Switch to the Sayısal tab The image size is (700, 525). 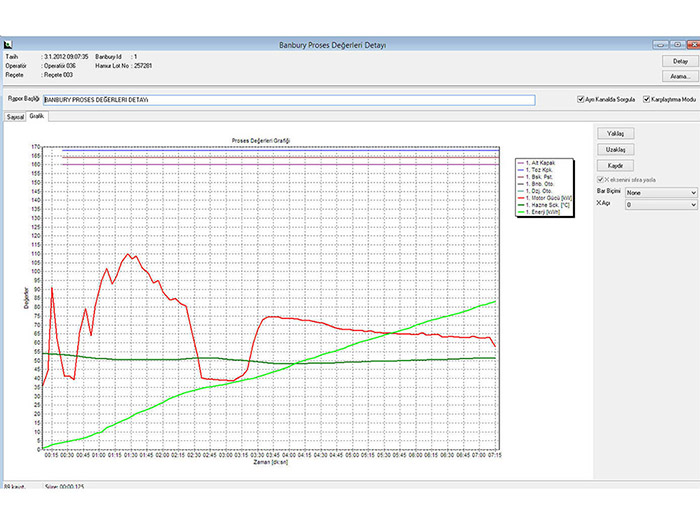point(15,116)
